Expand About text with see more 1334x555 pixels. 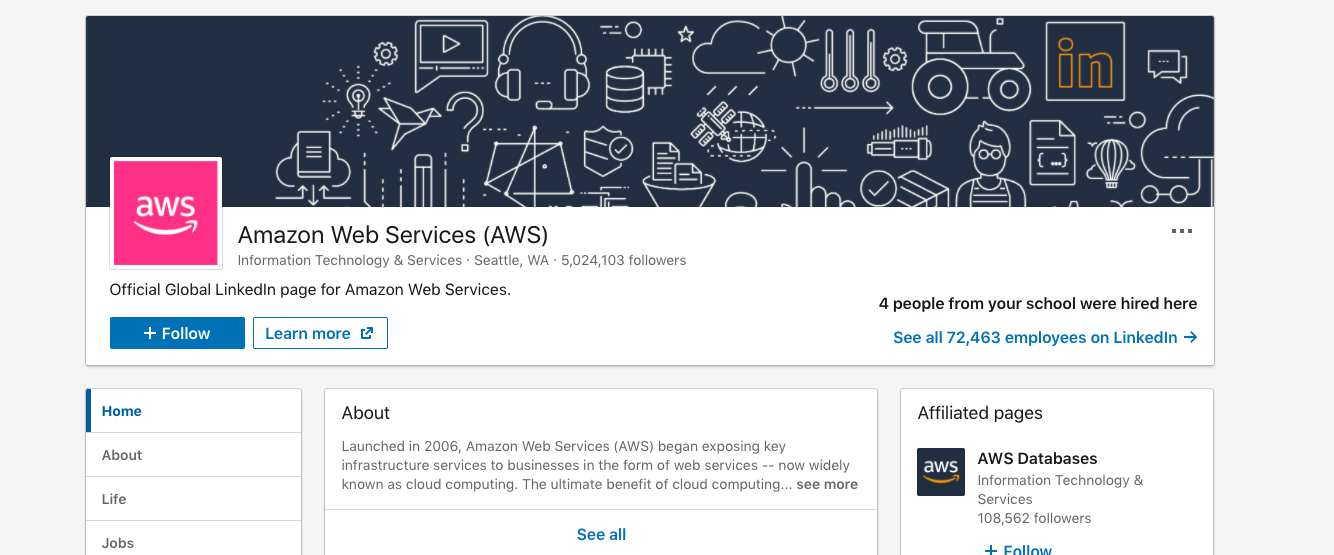tap(827, 484)
